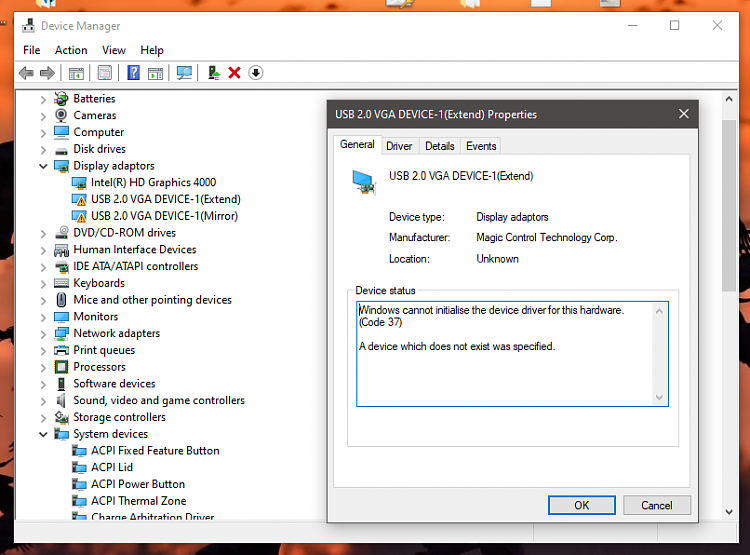
Task: Open the View menu
Action: 114,50
